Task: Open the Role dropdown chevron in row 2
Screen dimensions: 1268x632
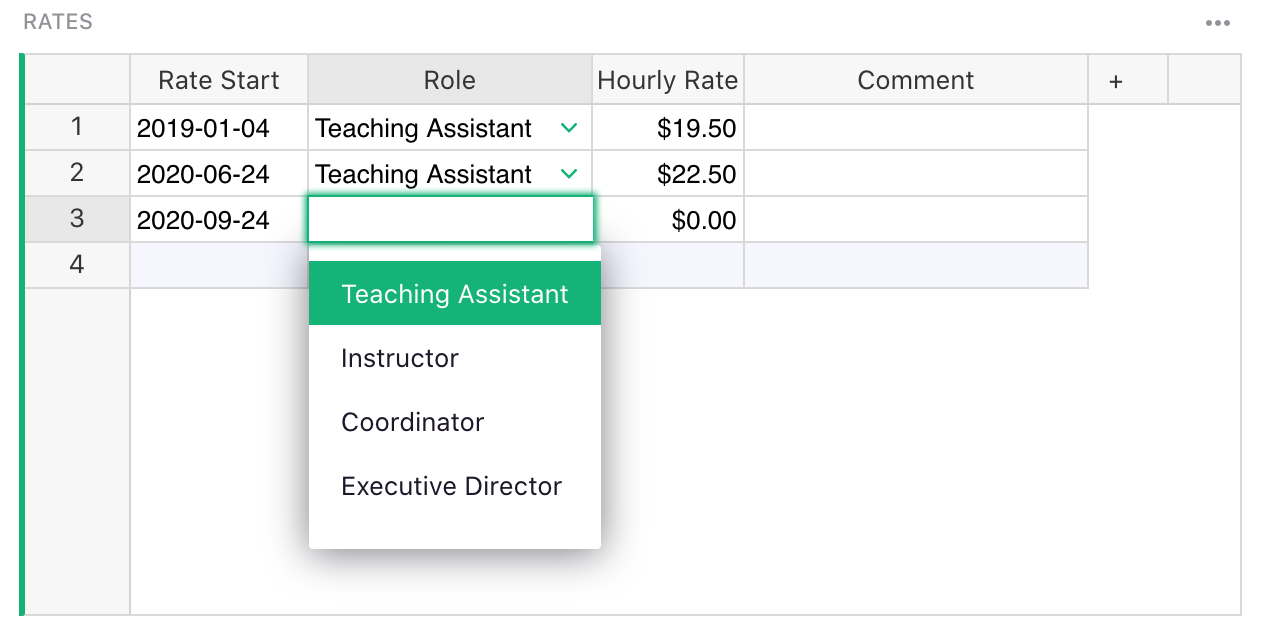Action: 568,173
